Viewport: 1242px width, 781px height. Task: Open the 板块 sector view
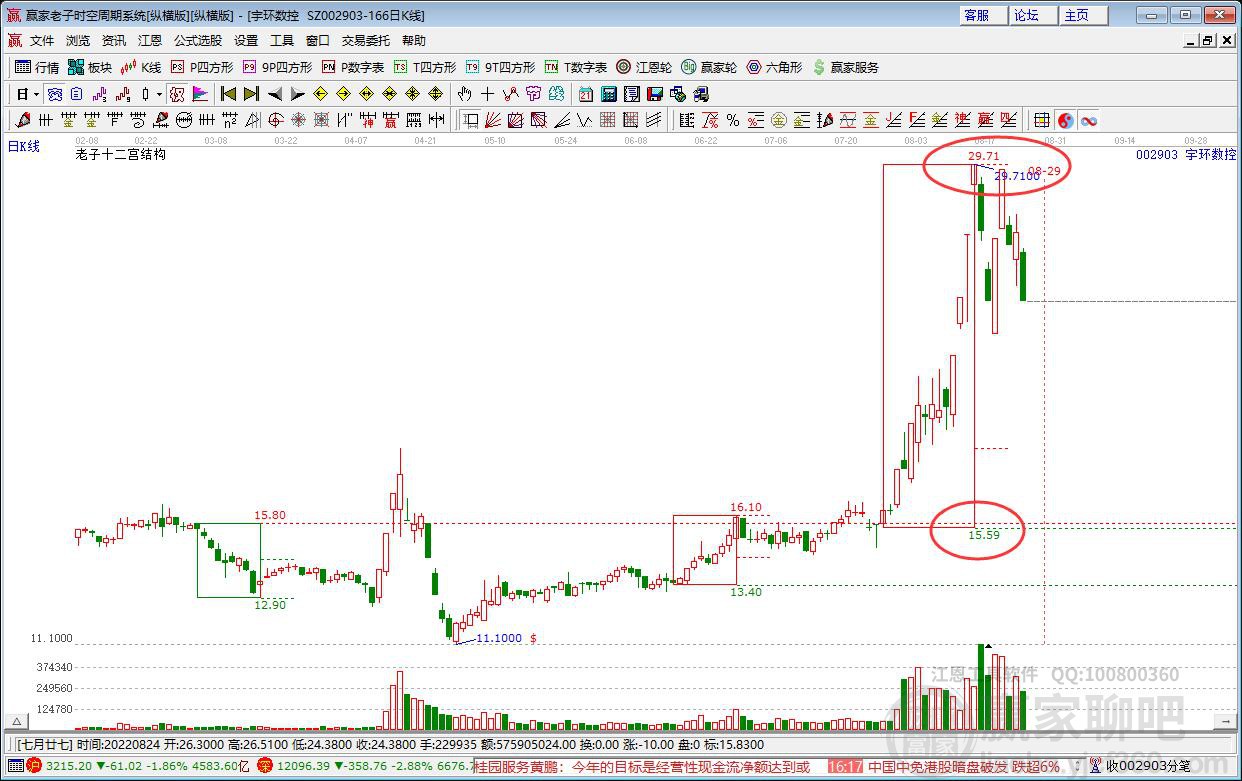click(x=90, y=67)
